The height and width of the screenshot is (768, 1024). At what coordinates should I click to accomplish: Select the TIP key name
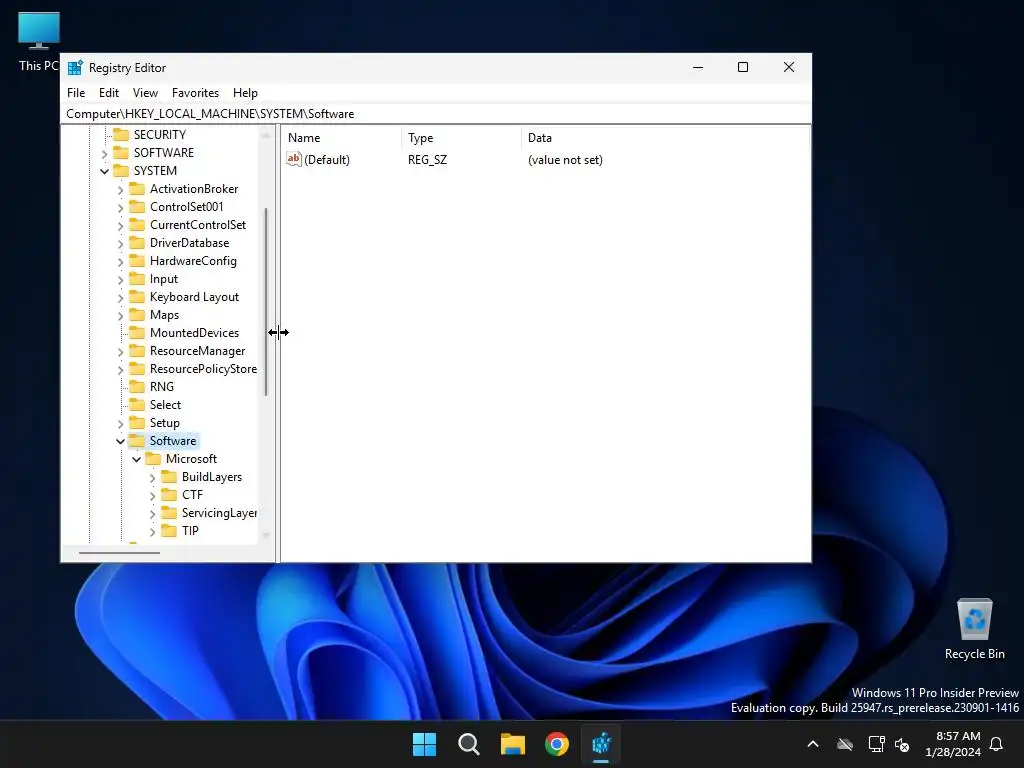pos(190,531)
